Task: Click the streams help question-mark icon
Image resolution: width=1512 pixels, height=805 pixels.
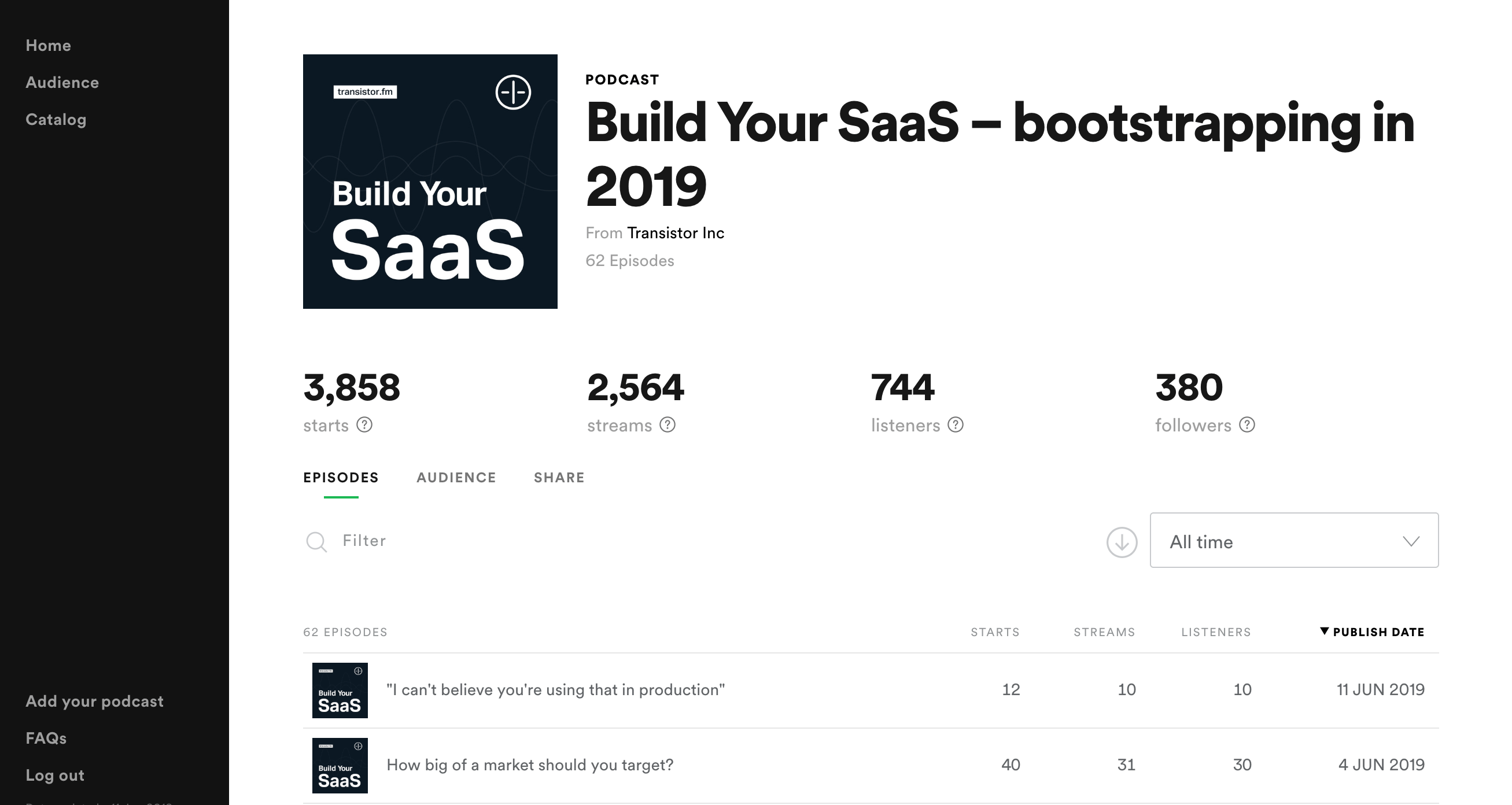Action: 668,425
